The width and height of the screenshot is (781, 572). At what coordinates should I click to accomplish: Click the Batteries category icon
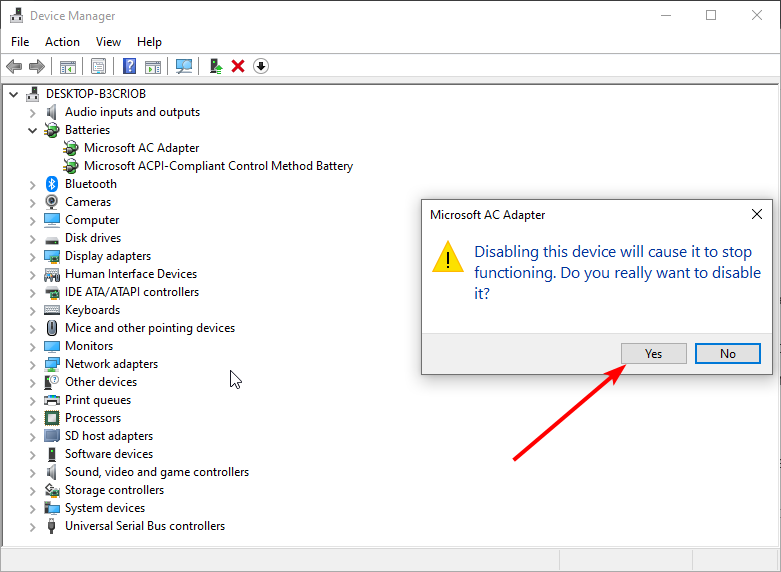point(52,130)
